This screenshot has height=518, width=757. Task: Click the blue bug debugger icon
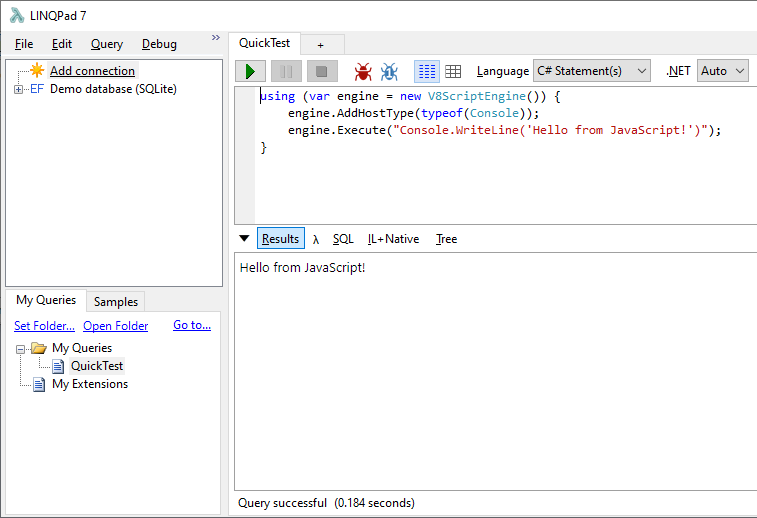pyautogui.click(x=389, y=71)
